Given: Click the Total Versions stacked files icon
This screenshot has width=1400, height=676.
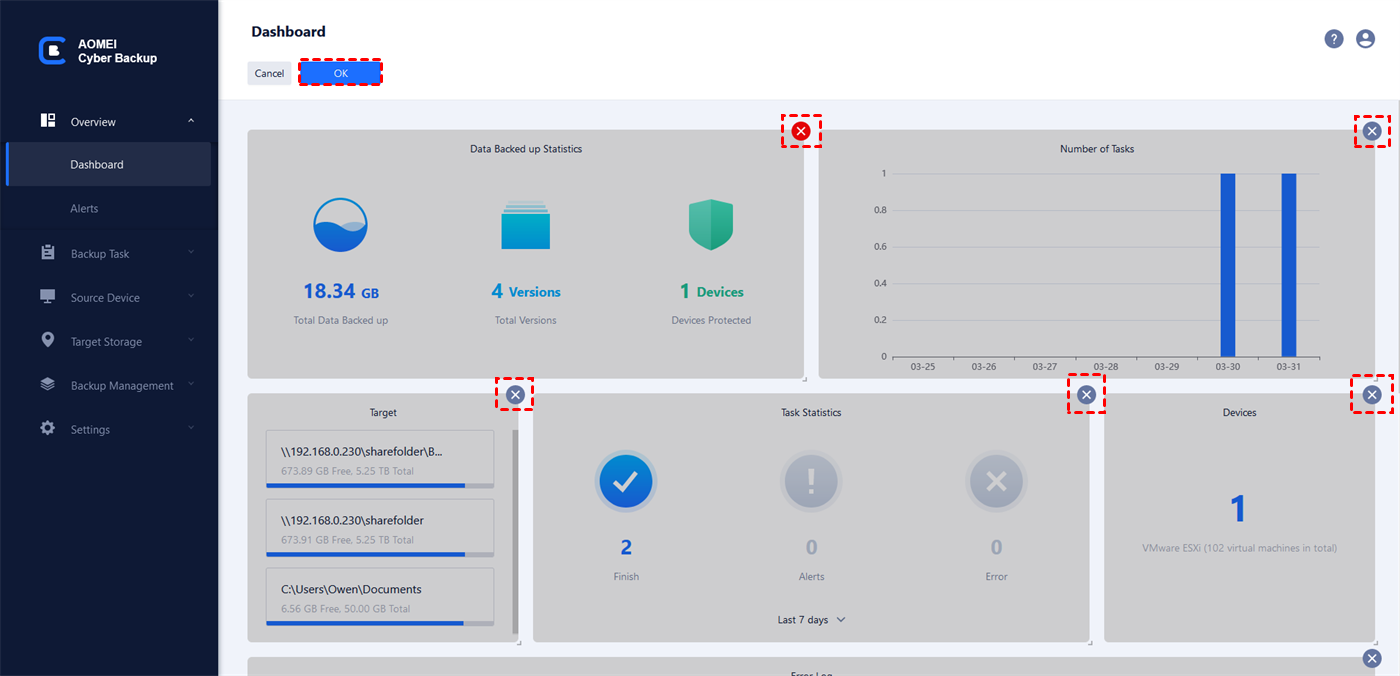Looking at the screenshot, I should (526, 225).
